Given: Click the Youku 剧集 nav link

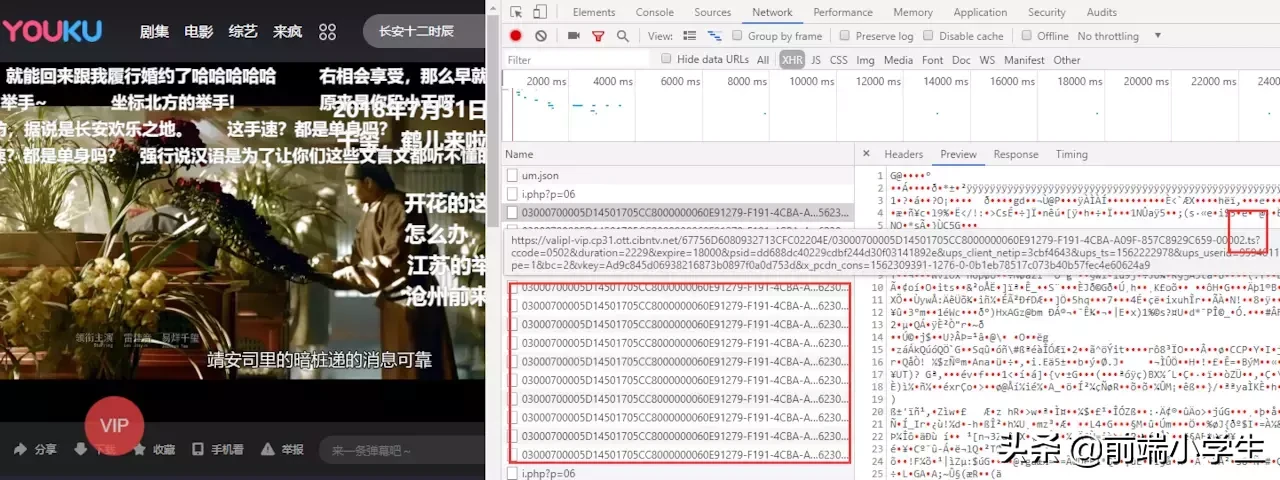Looking at the screenshot, I should 154,32.
